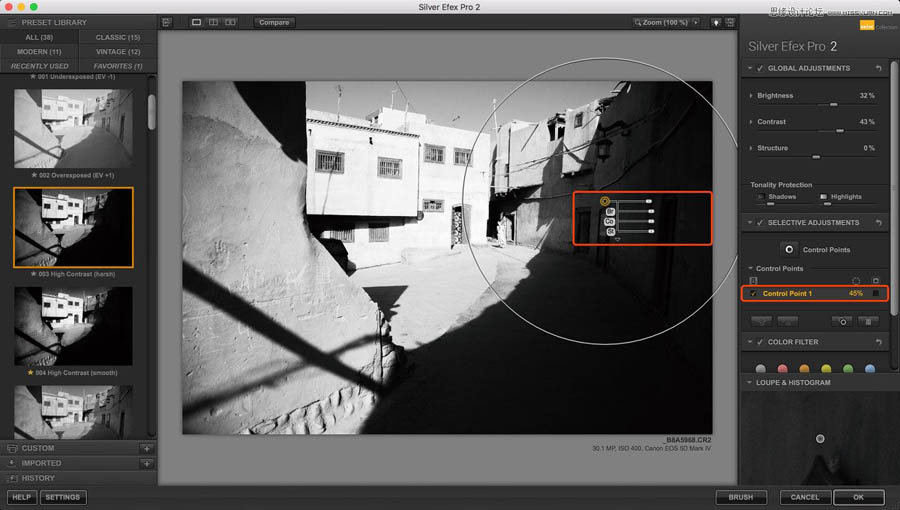Click the CANCEL button
900x510 pixels.
(805, 497)
